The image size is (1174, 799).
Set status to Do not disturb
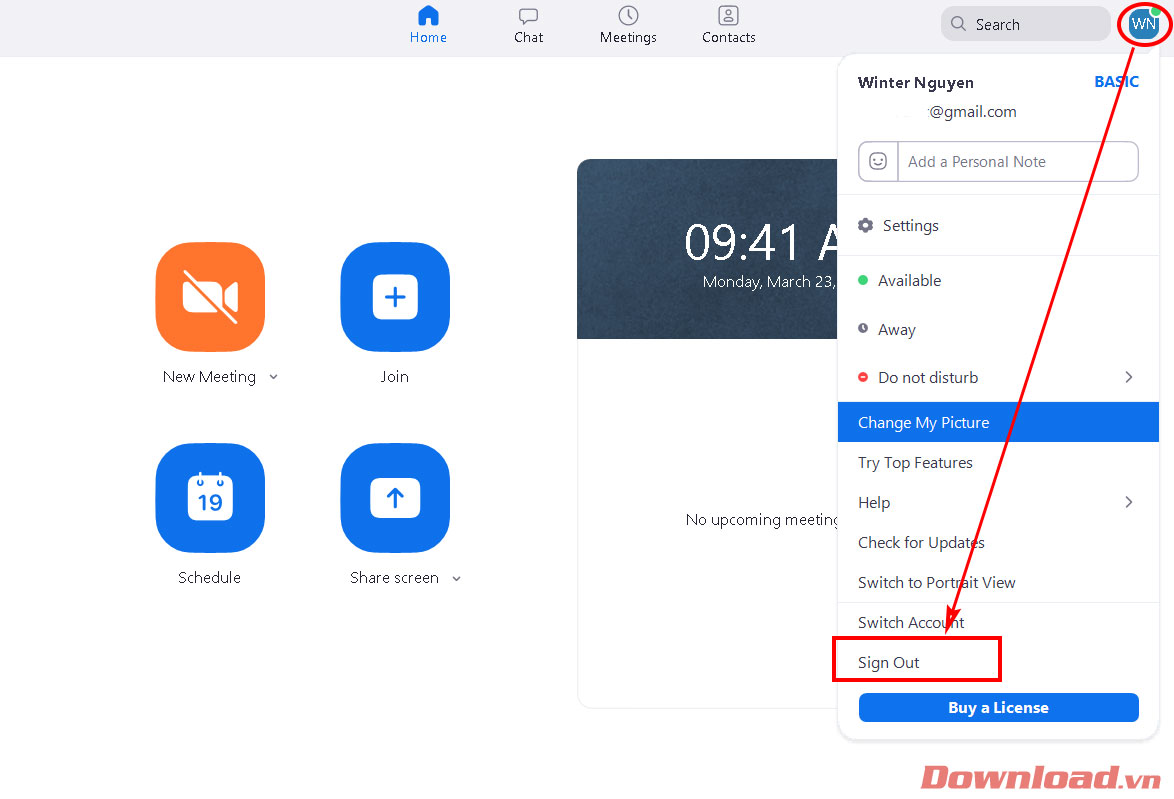click(x=998, y=377)
